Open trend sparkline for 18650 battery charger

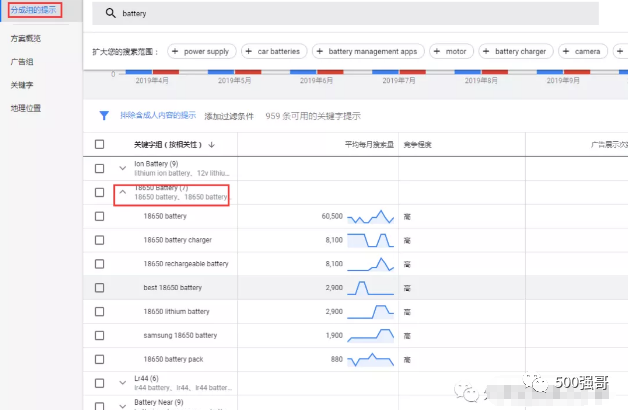coord(370,240)
